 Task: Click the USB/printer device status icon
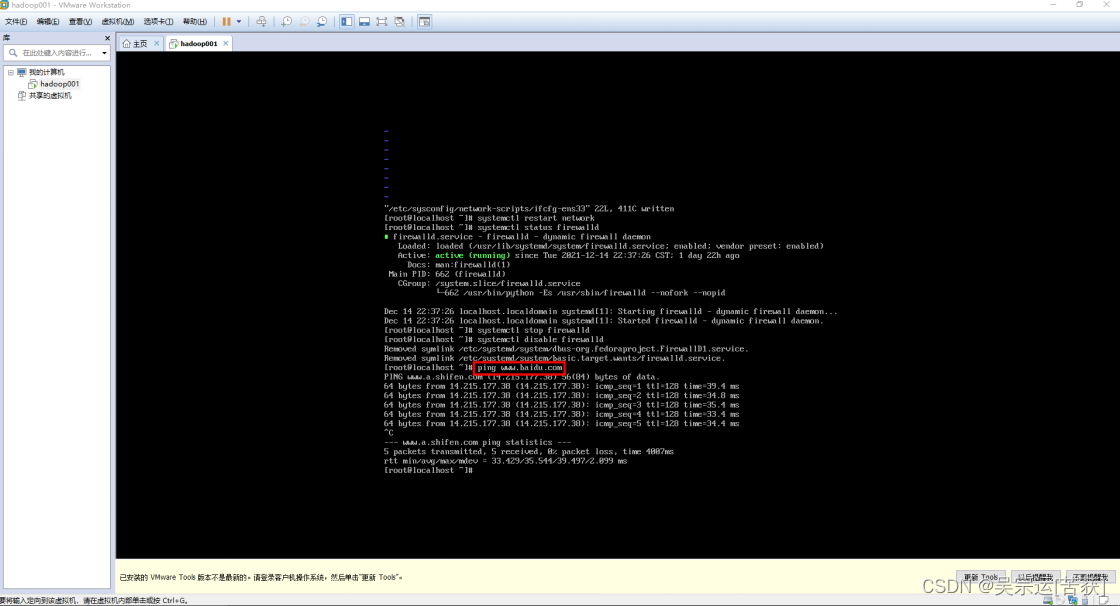pos(1085,600)
